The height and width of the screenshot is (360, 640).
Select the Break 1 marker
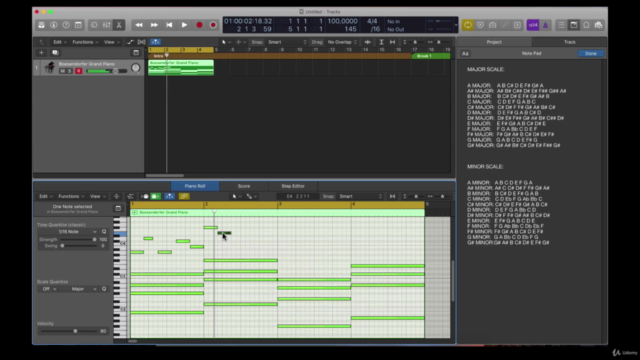[431, 56]
